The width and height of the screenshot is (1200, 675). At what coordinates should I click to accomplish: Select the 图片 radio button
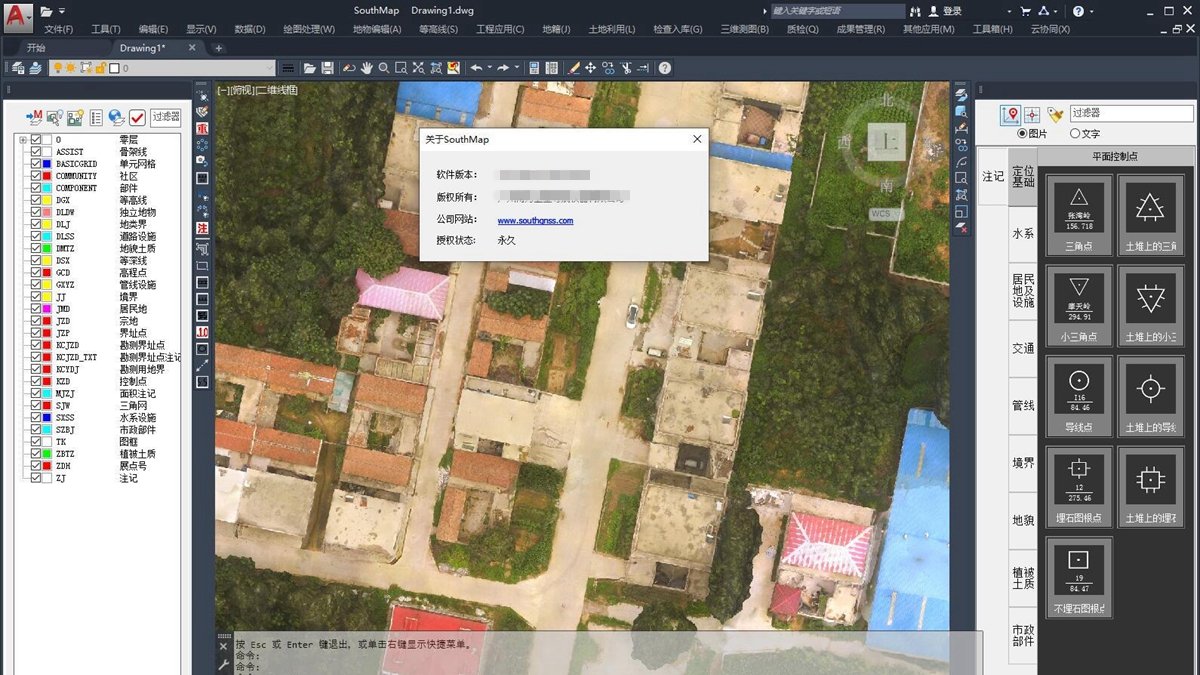(x=1022, y=133)
